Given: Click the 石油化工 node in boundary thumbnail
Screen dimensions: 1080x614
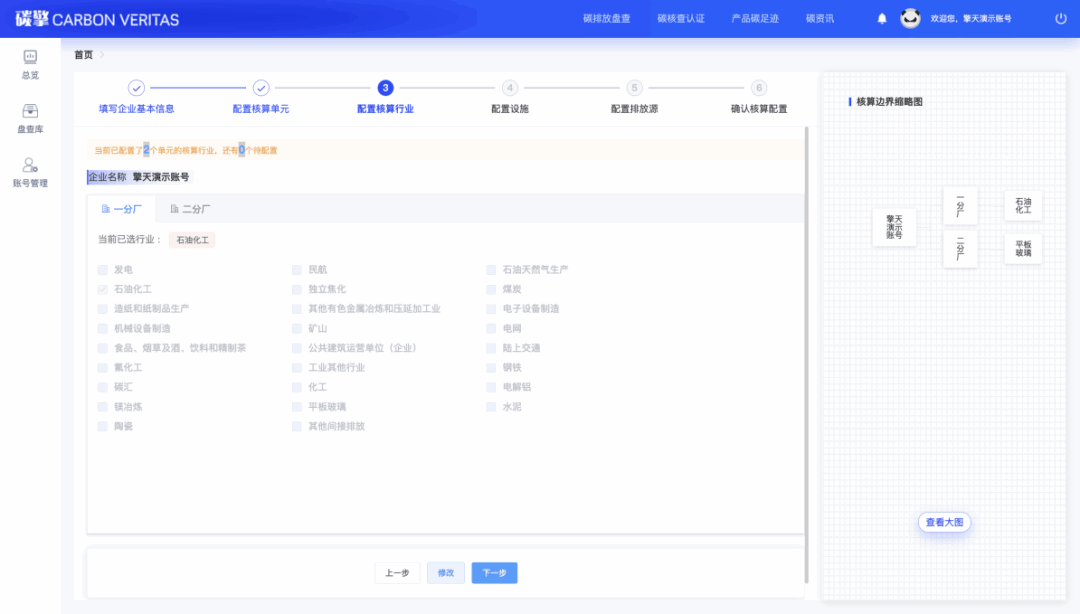Looking at the screenshot, I should [1023, 205].
